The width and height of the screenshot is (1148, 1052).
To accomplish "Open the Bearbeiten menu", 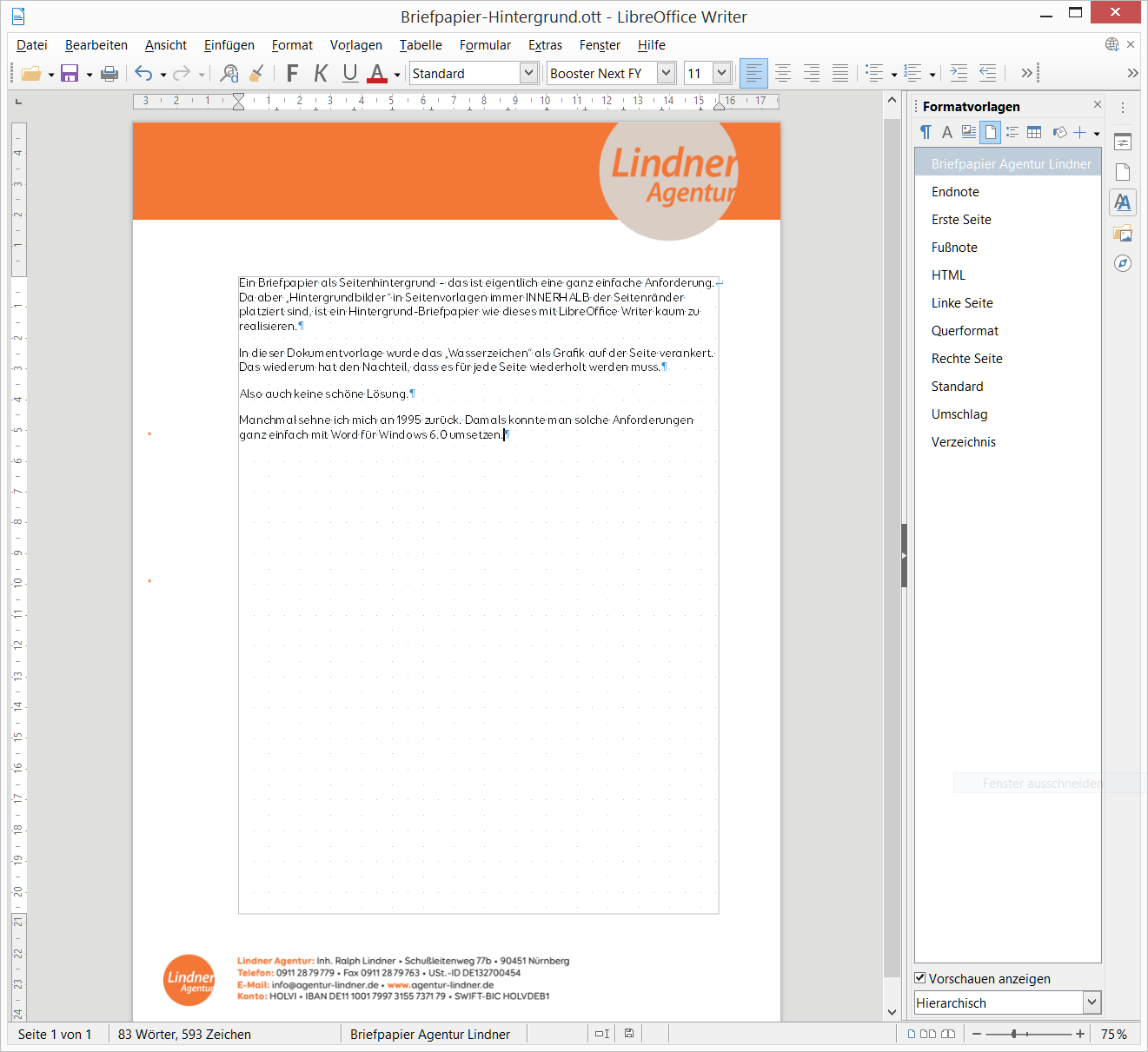I will [96, 45].
